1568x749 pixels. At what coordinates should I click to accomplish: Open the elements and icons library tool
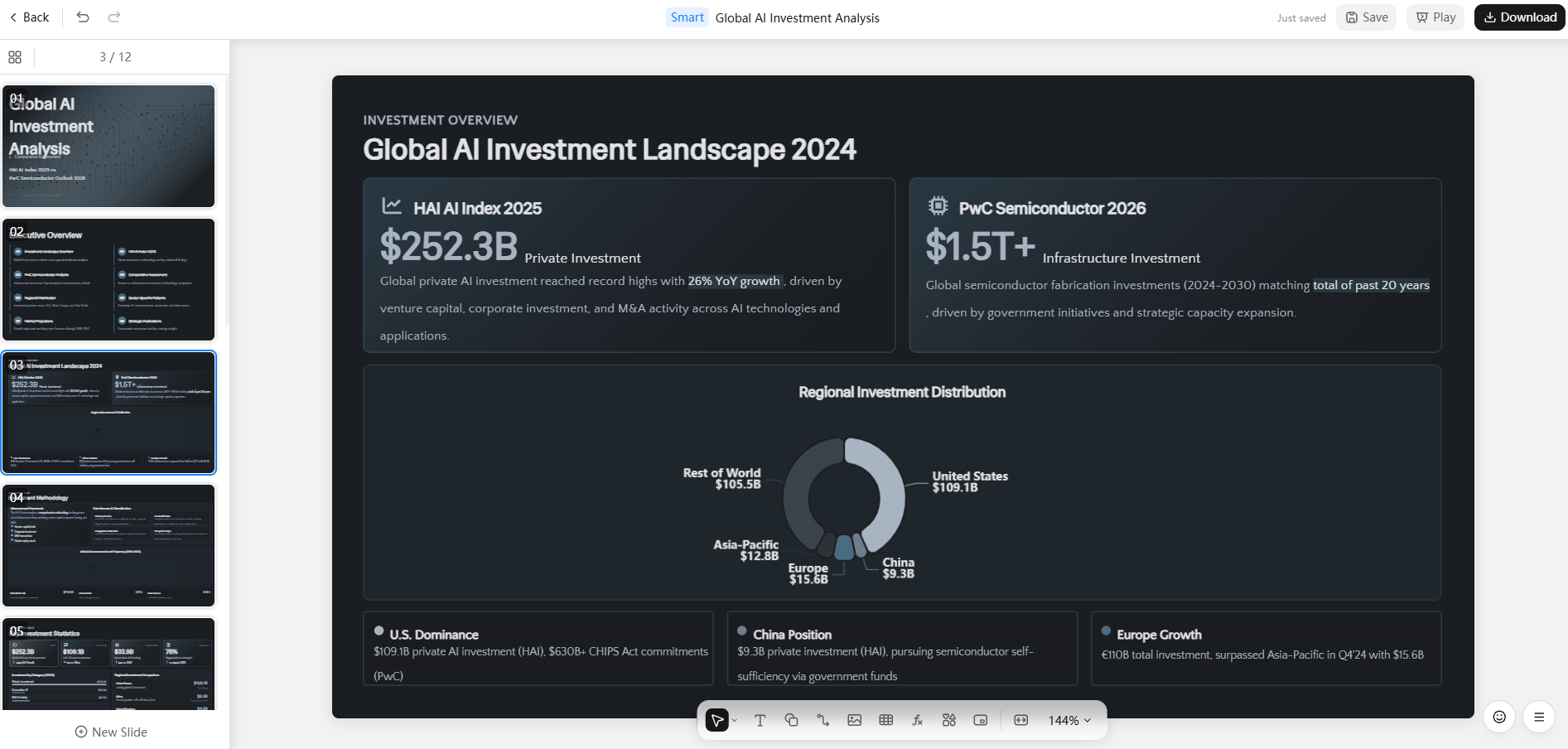tap(948, 720)
